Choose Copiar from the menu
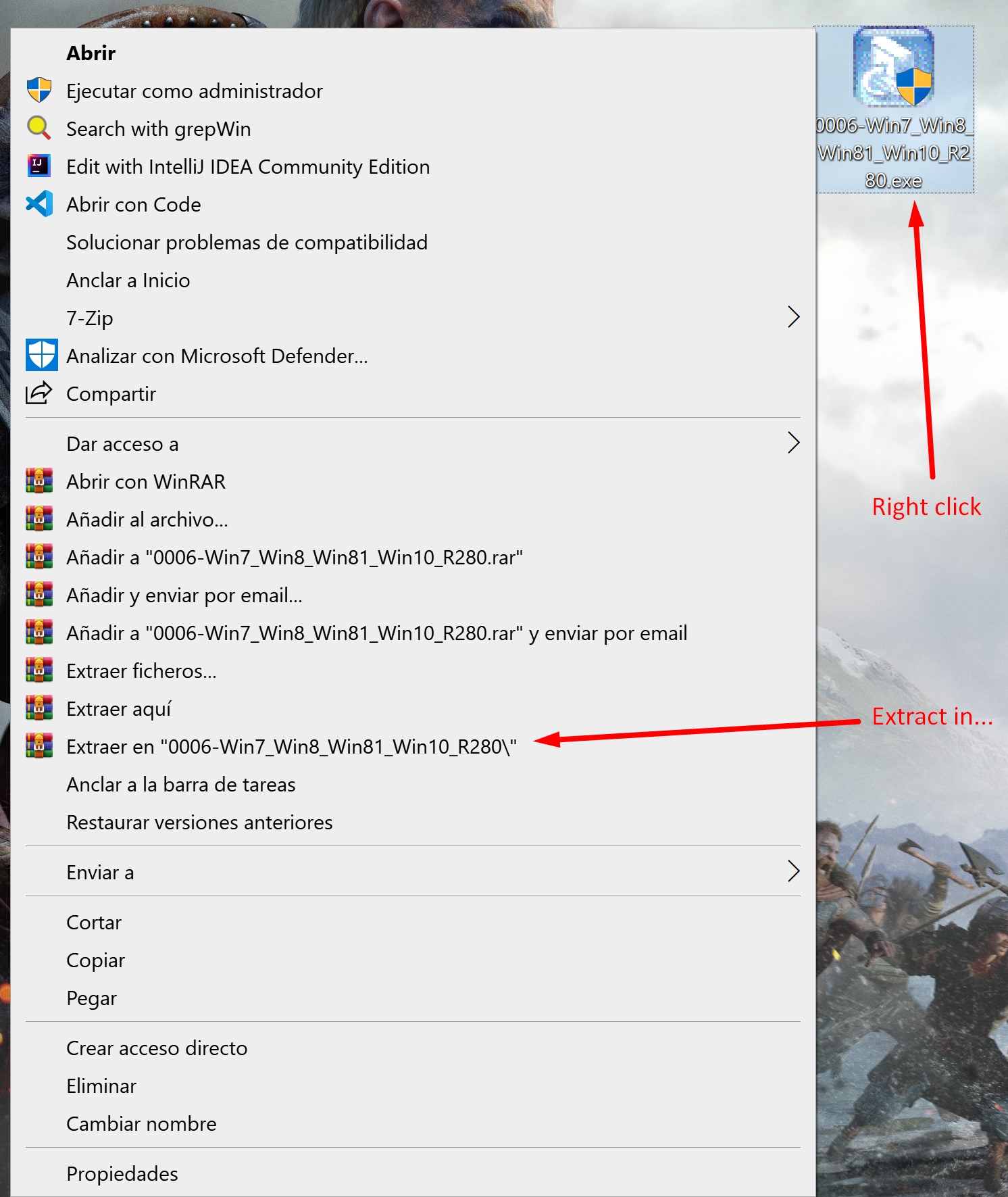The height and width of the screenshot is (1197, 1008). pyautogui.click(x=413, y=960)
